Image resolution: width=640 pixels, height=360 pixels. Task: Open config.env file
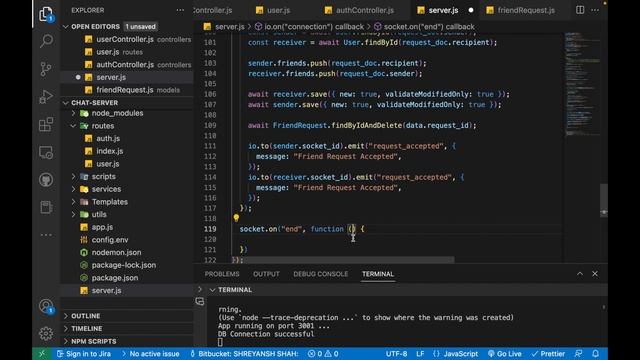point(109,240)
